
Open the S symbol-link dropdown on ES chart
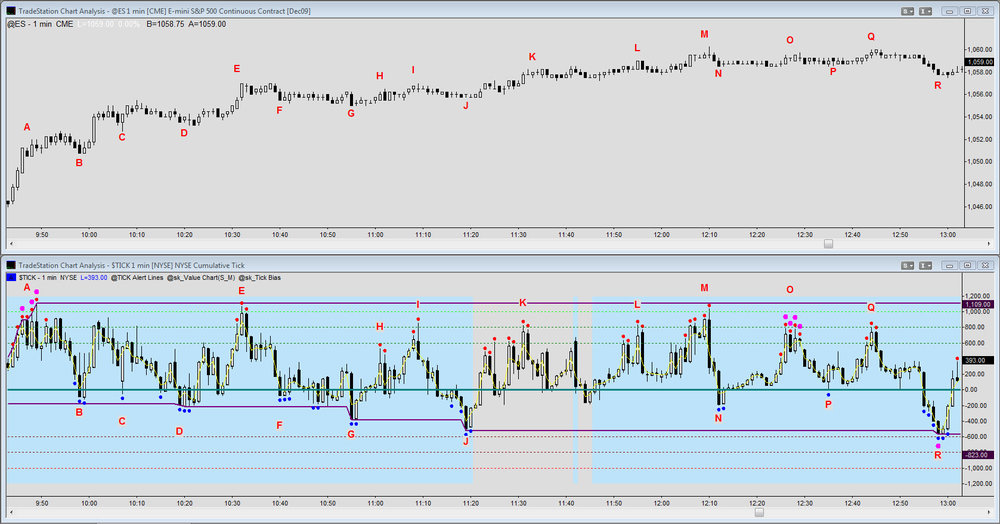tap(908, 11)
